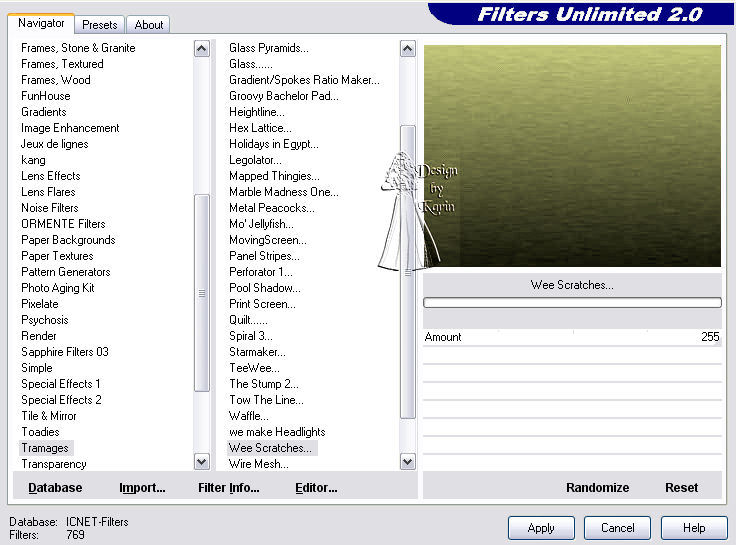Choose Paper Textures category
This screenshot has height=545, width=736.
(57, 256)
